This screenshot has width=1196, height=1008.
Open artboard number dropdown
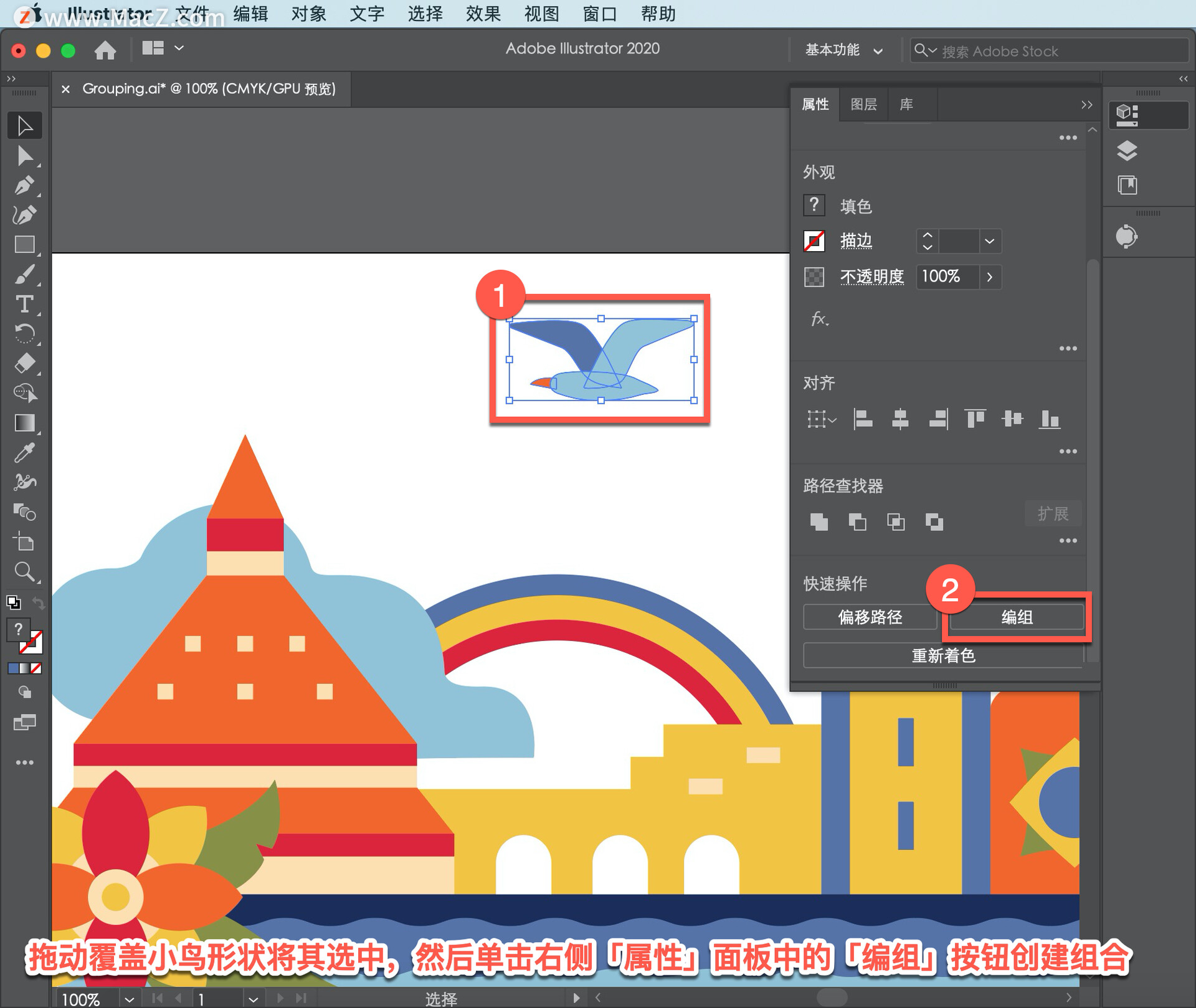click(253, 999)
